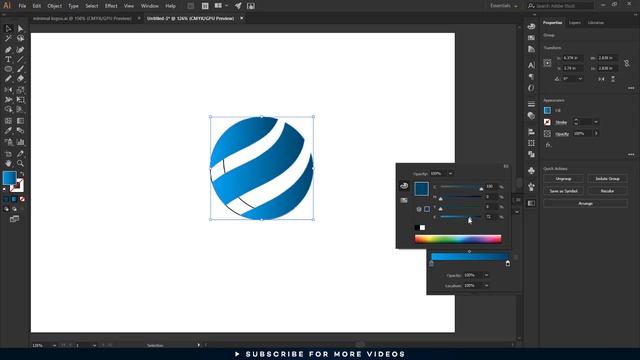Viewport: 640px width, 360px height.
Task: Select the Lasso tool
Action: click(20, 38)
